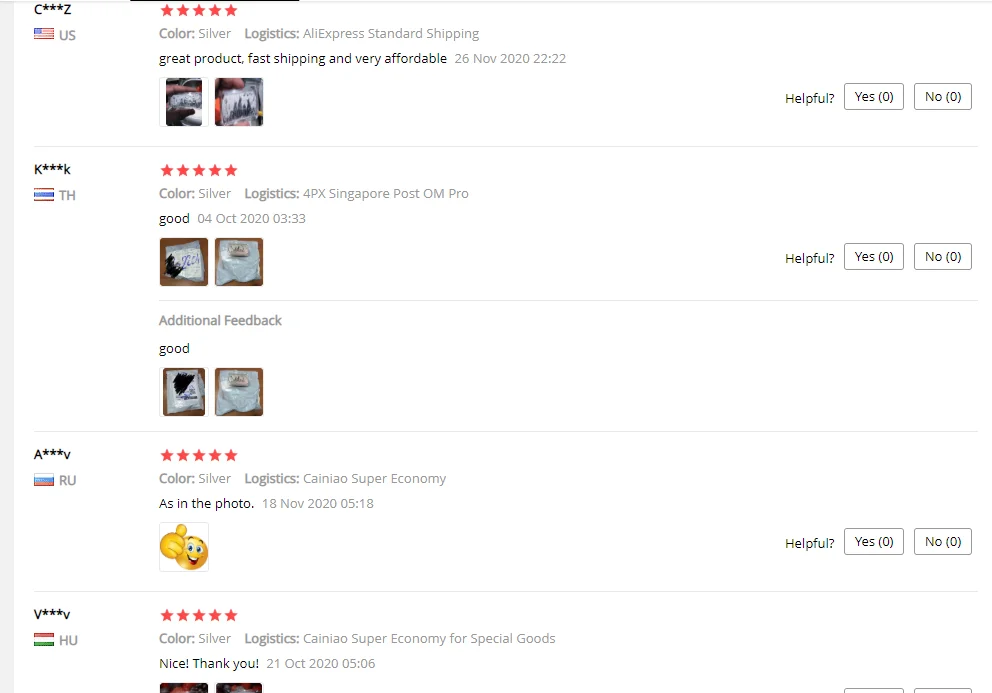
Task: Open first photo in K***k's review
Action: pos(183,262)
